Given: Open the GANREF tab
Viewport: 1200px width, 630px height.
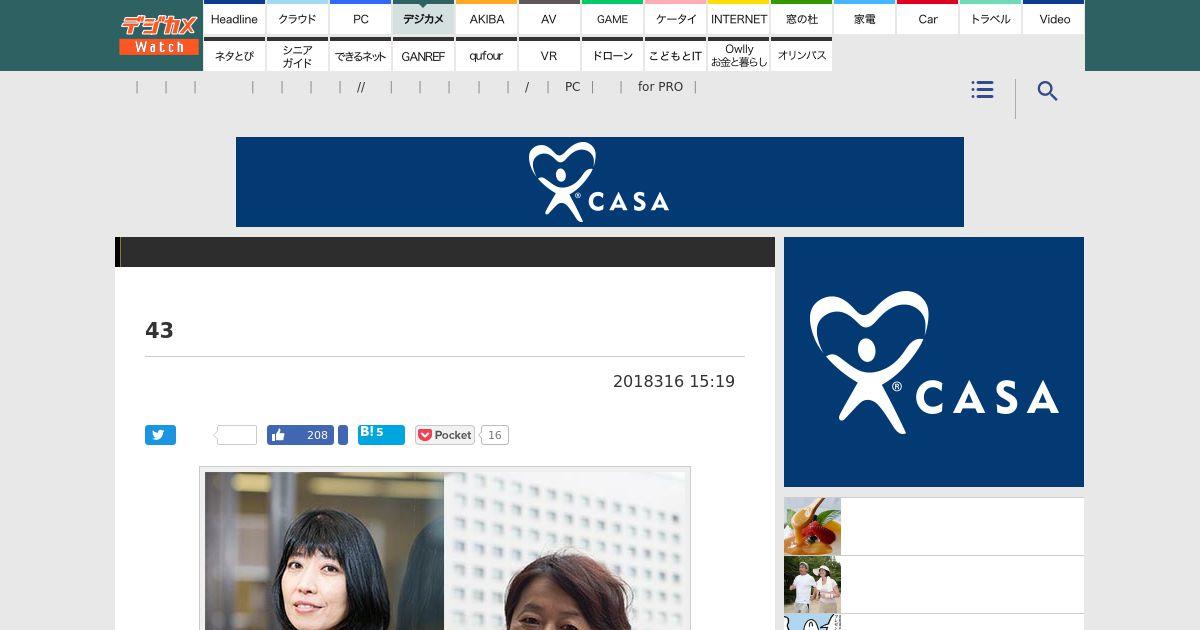Looking at the screenshot, I should point(423,55).
